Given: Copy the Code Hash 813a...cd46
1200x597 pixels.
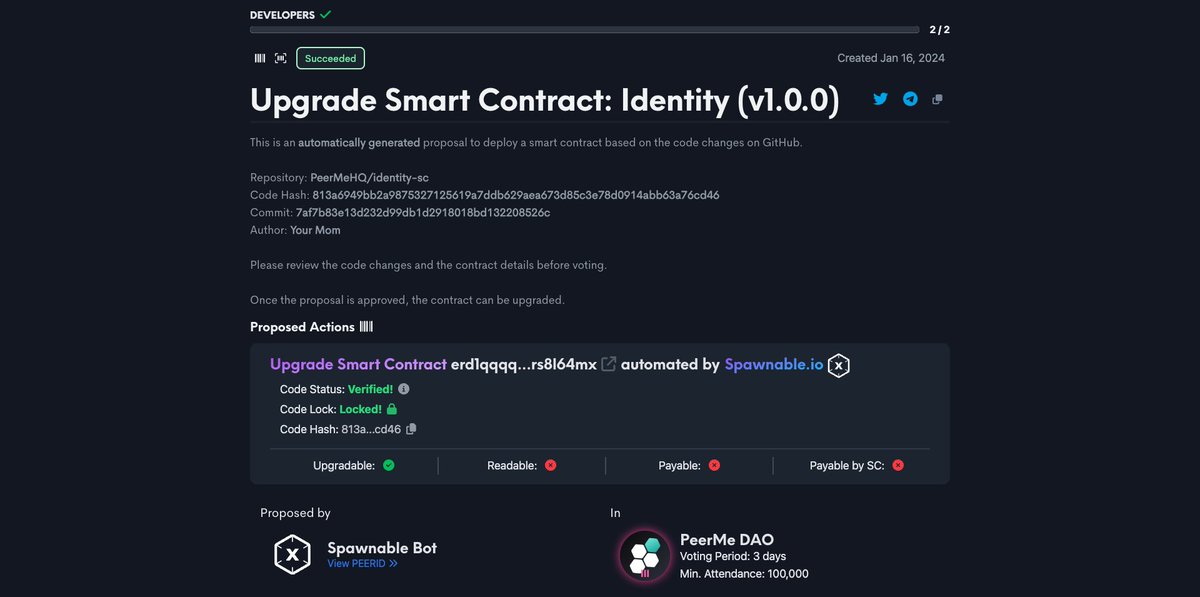Looking at the screenshot, I should [x=410, y=428].
